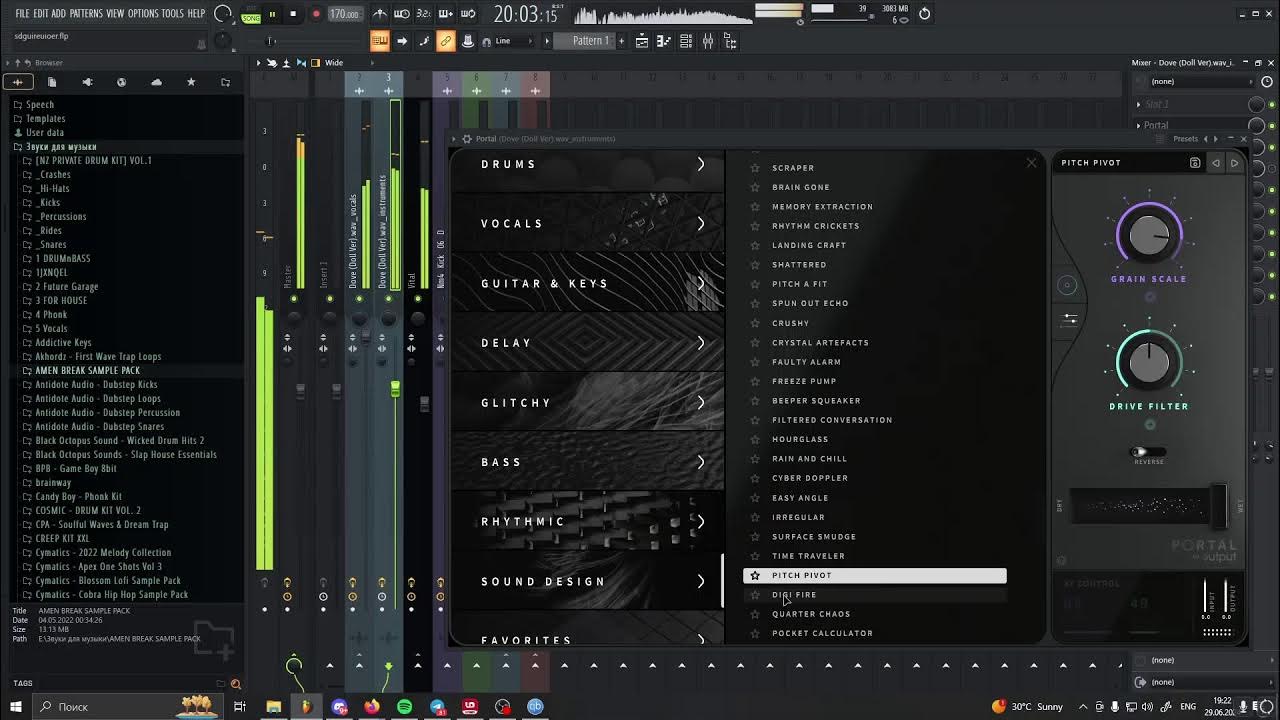The height and width of the screenshot is (720, 1280).
Task: Open the FILE menu
Action: click(x=22, y=13)
